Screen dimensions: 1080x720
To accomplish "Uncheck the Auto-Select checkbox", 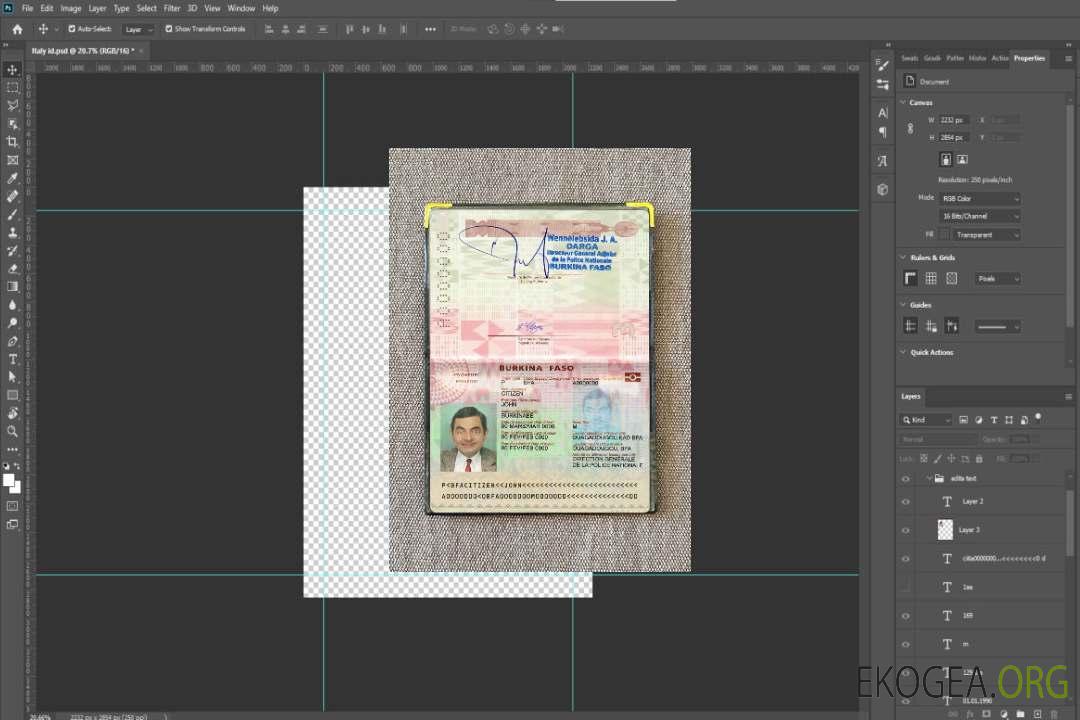I will click(x=72, y=29).
